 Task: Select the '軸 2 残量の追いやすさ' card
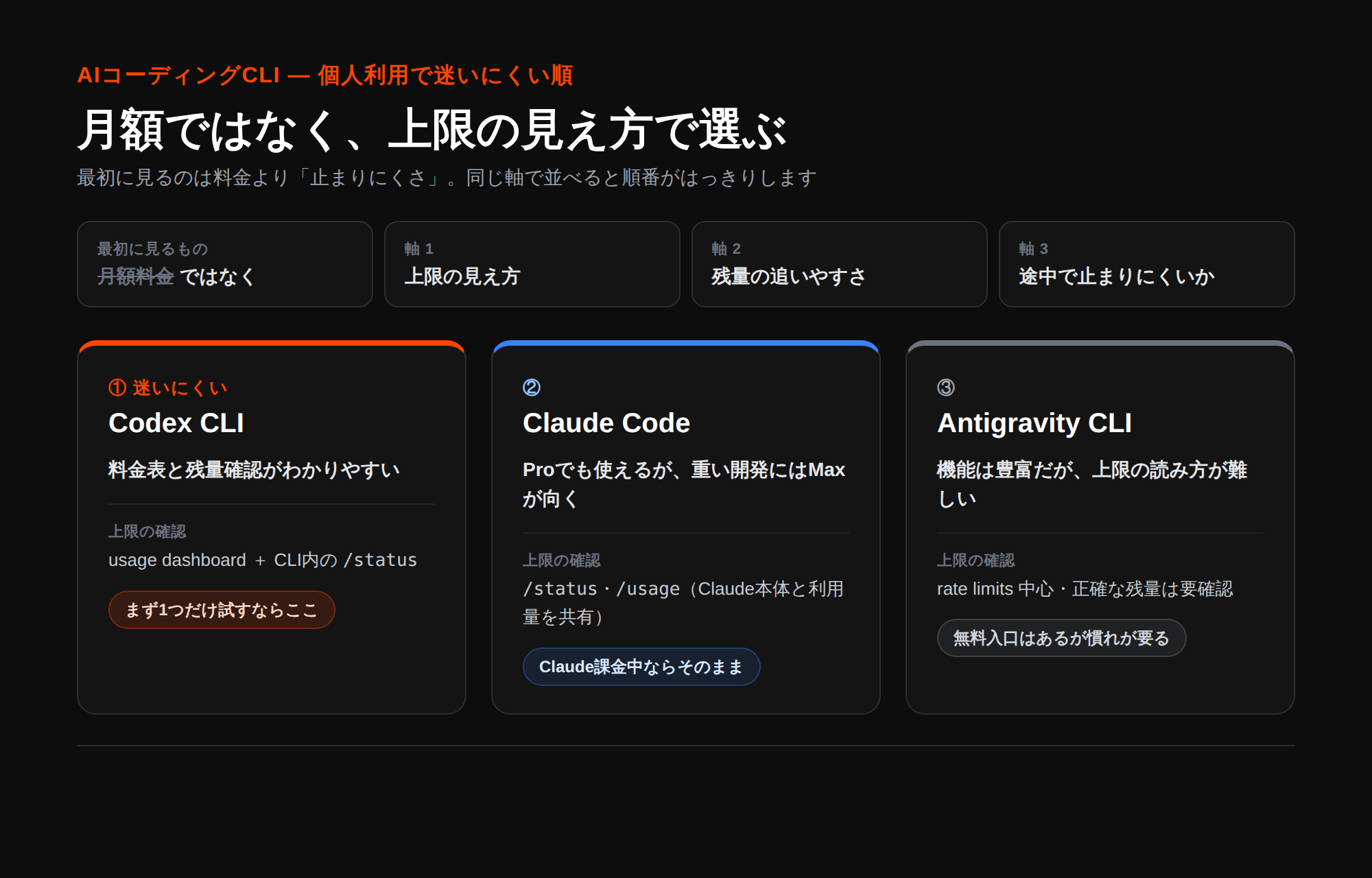(x=840, y=264)
